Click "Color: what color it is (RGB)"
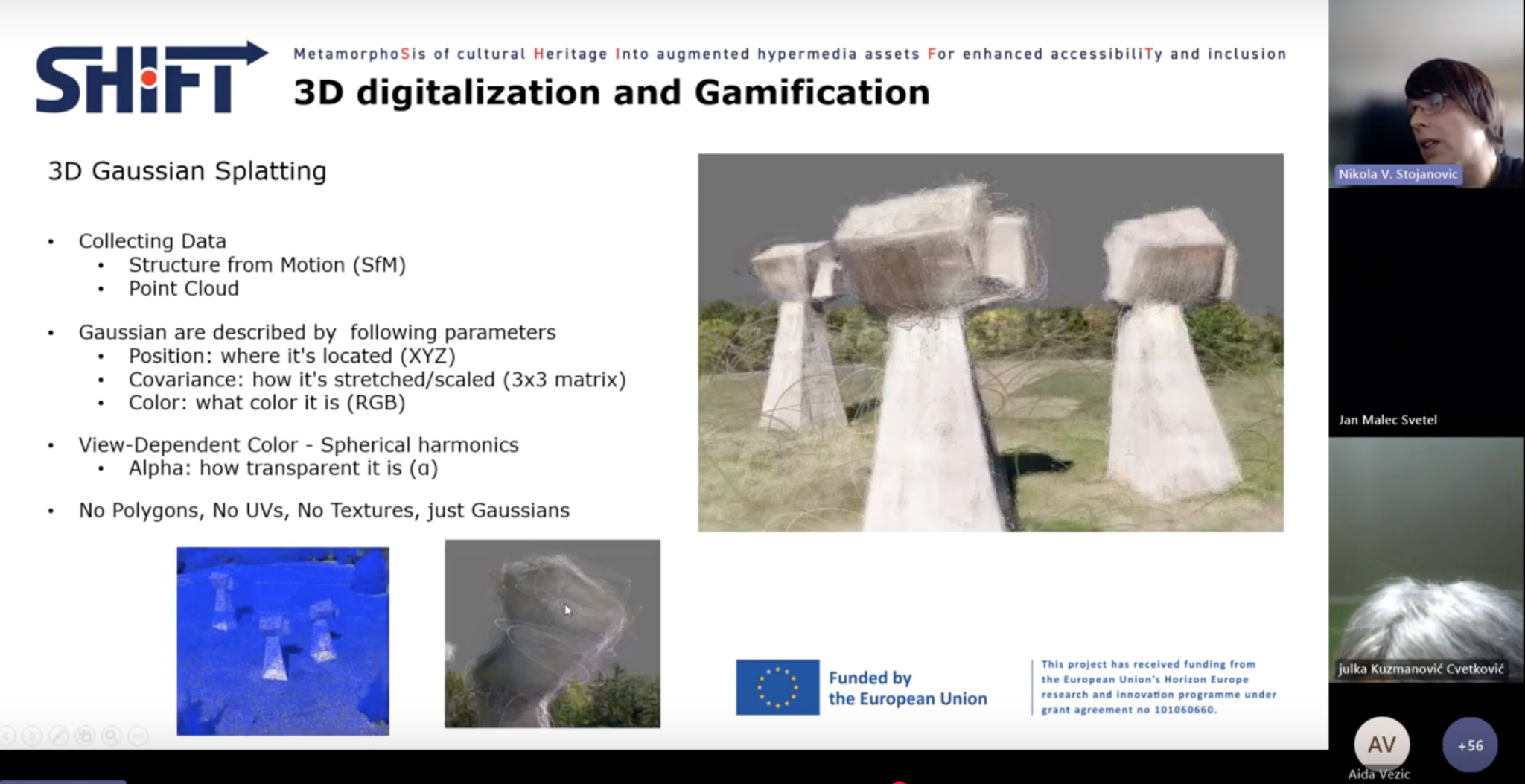The image size is (1525, 784). tap(267, 403)
